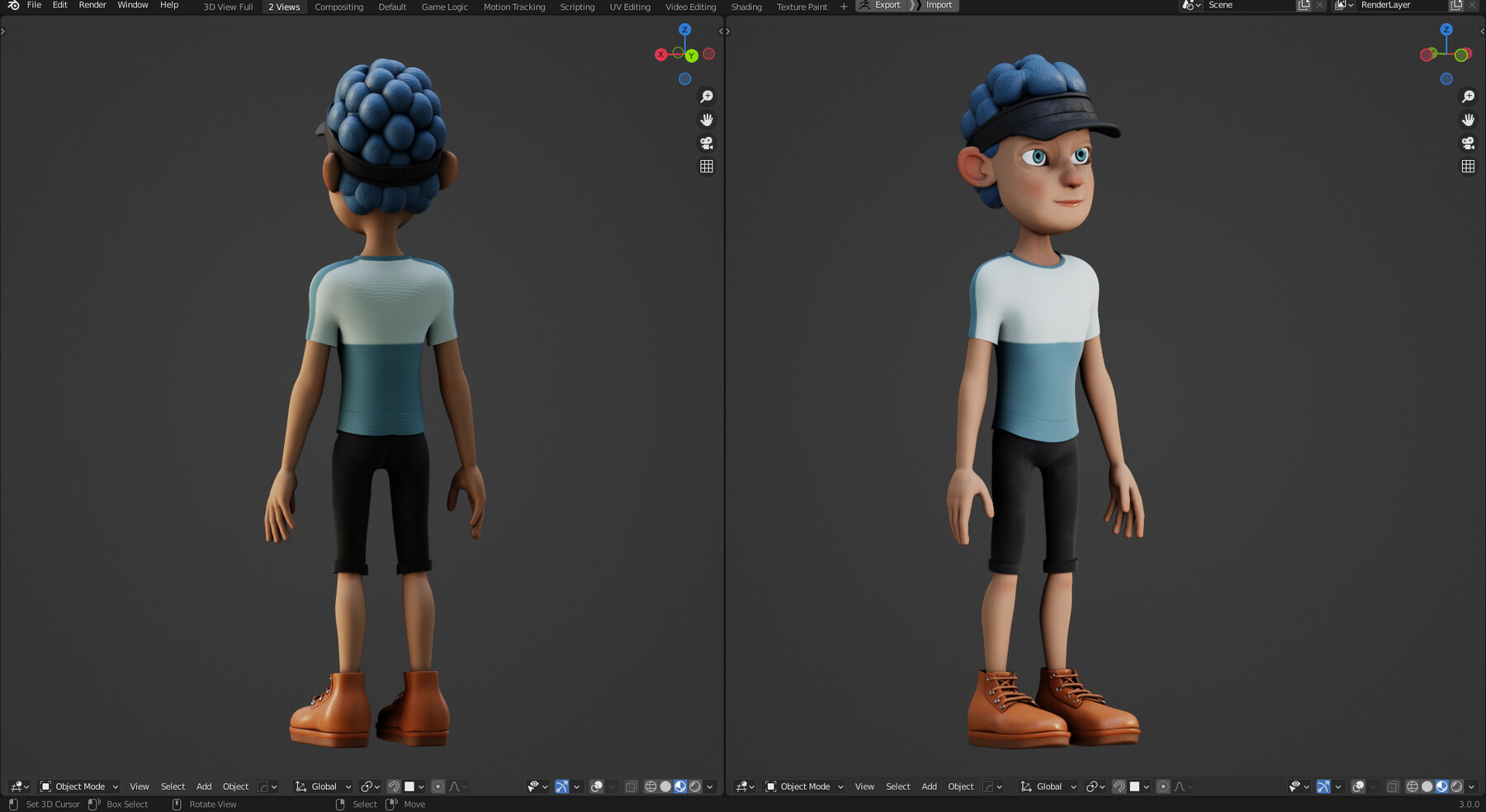Viewport: 1486px width, 812px height.
Task: Toggle overlays in right viewport
Action: click(1358, 786)
